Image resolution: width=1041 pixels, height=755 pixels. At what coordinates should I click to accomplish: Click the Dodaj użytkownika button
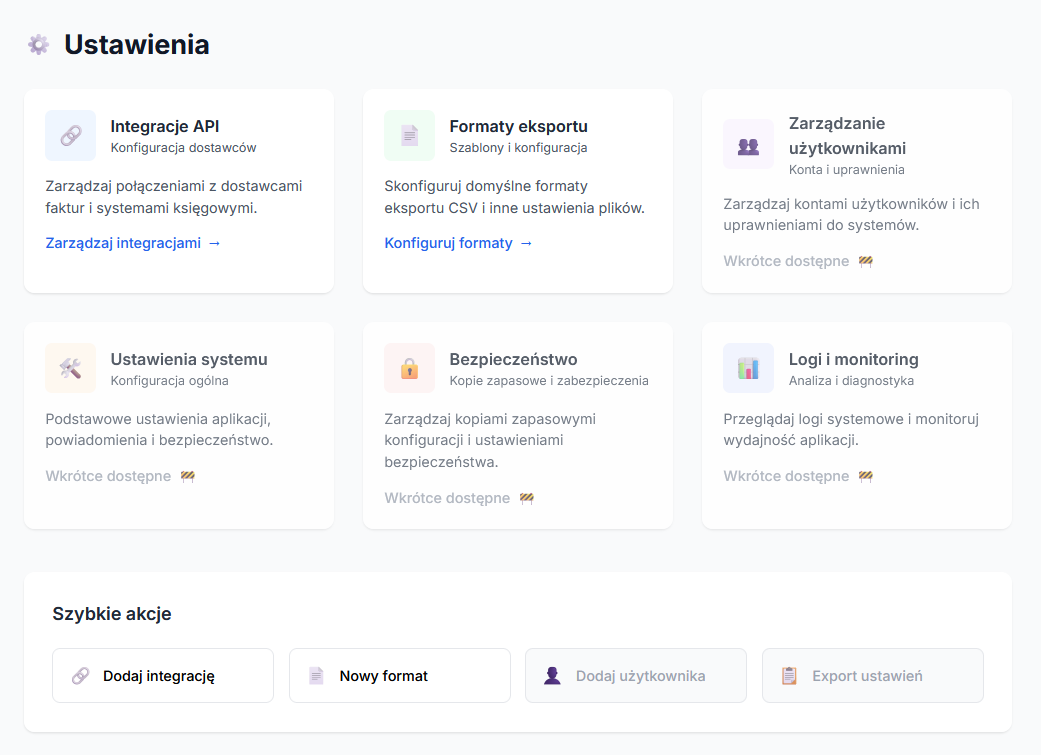click(635, 676)
